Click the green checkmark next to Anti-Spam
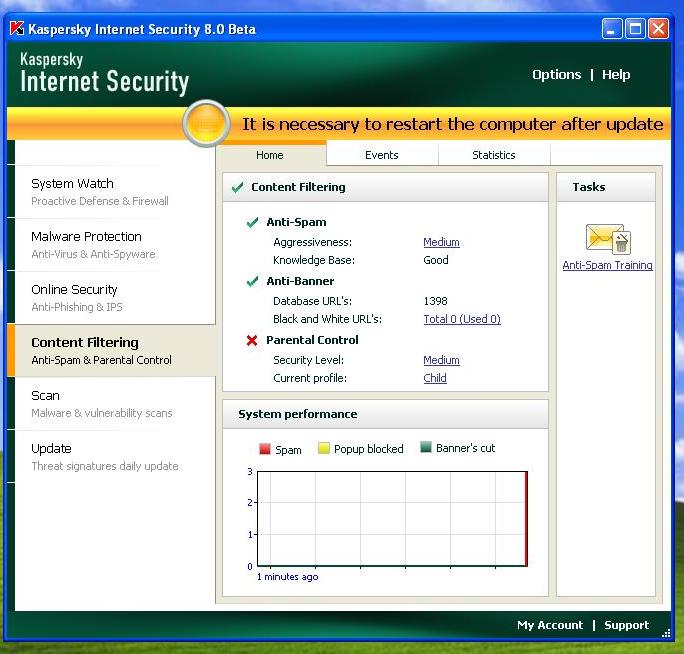684x654 pixels. (253, 223)
